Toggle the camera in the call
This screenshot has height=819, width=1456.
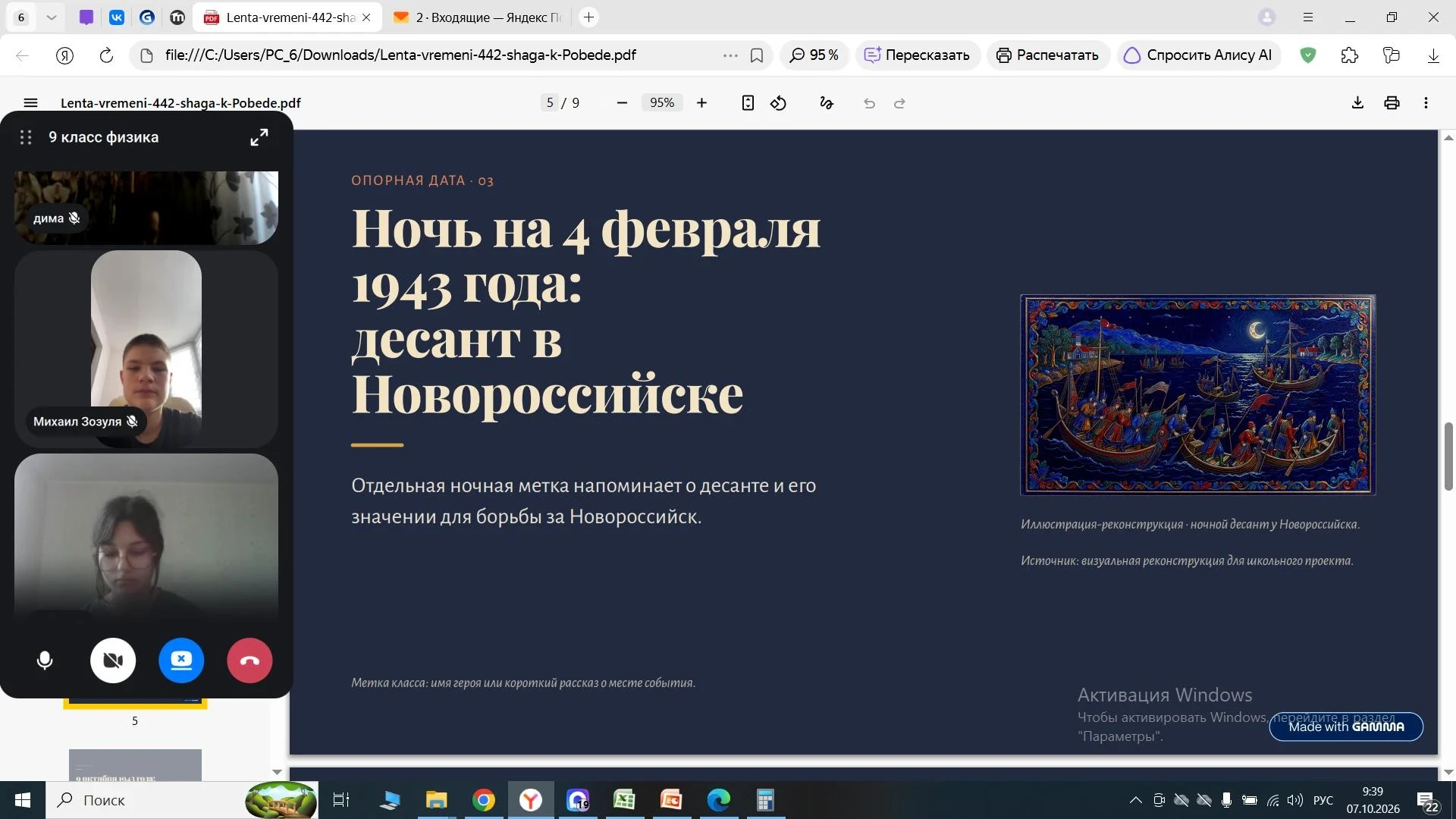point(113,661)
